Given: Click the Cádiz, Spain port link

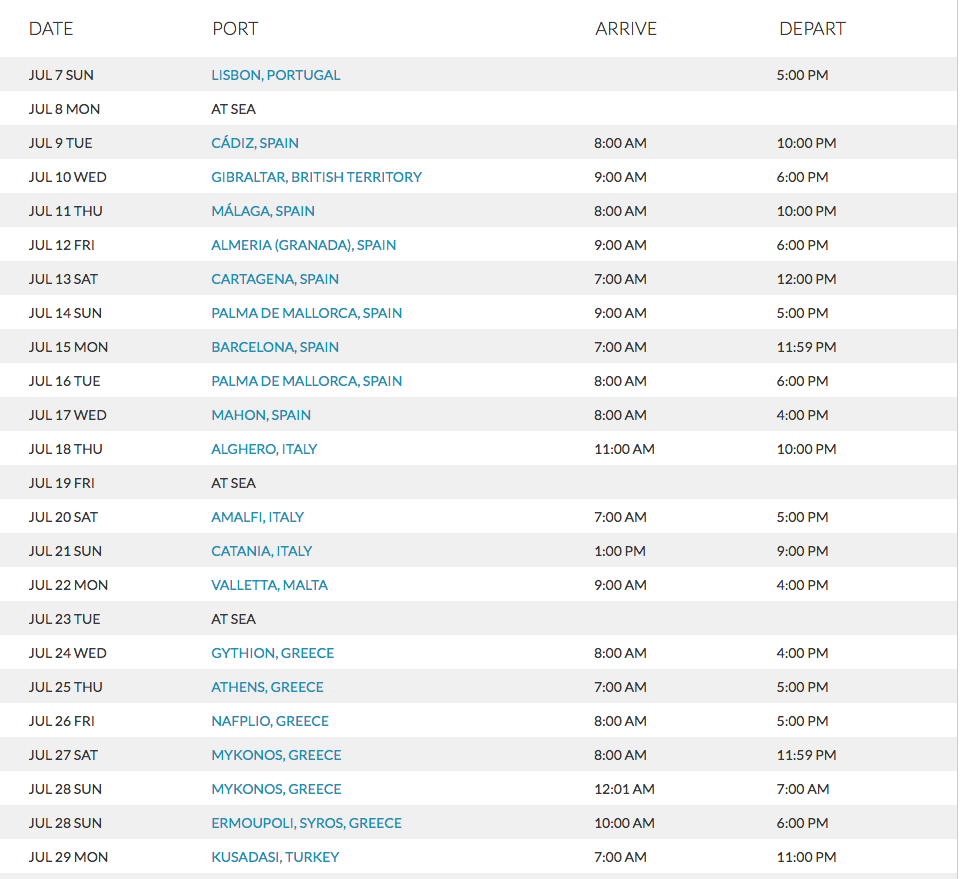Looking at the screenshot, I should tap(254, 143).
